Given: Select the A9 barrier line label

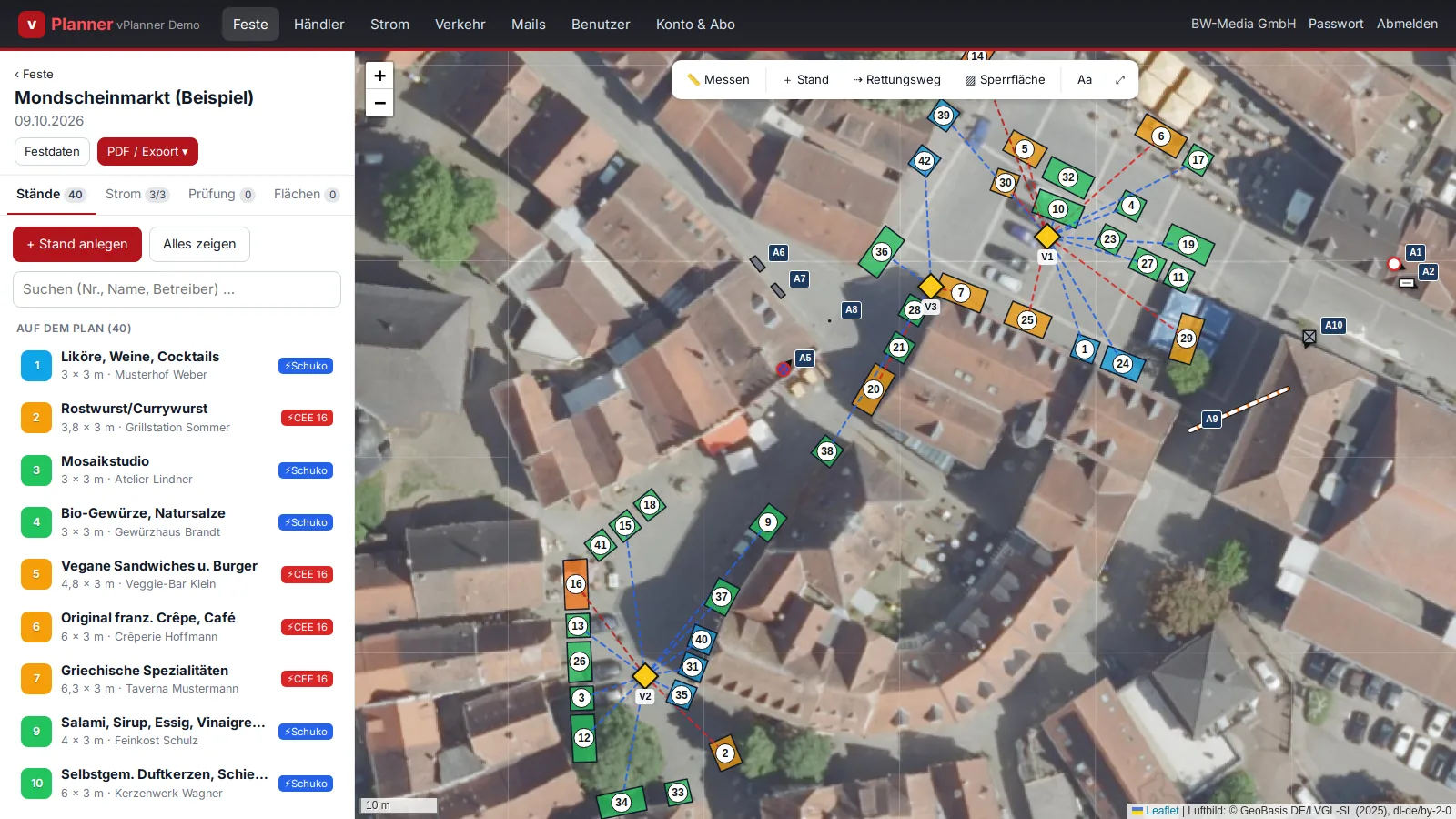Looking at the screenshot, I should (1211, 419).
